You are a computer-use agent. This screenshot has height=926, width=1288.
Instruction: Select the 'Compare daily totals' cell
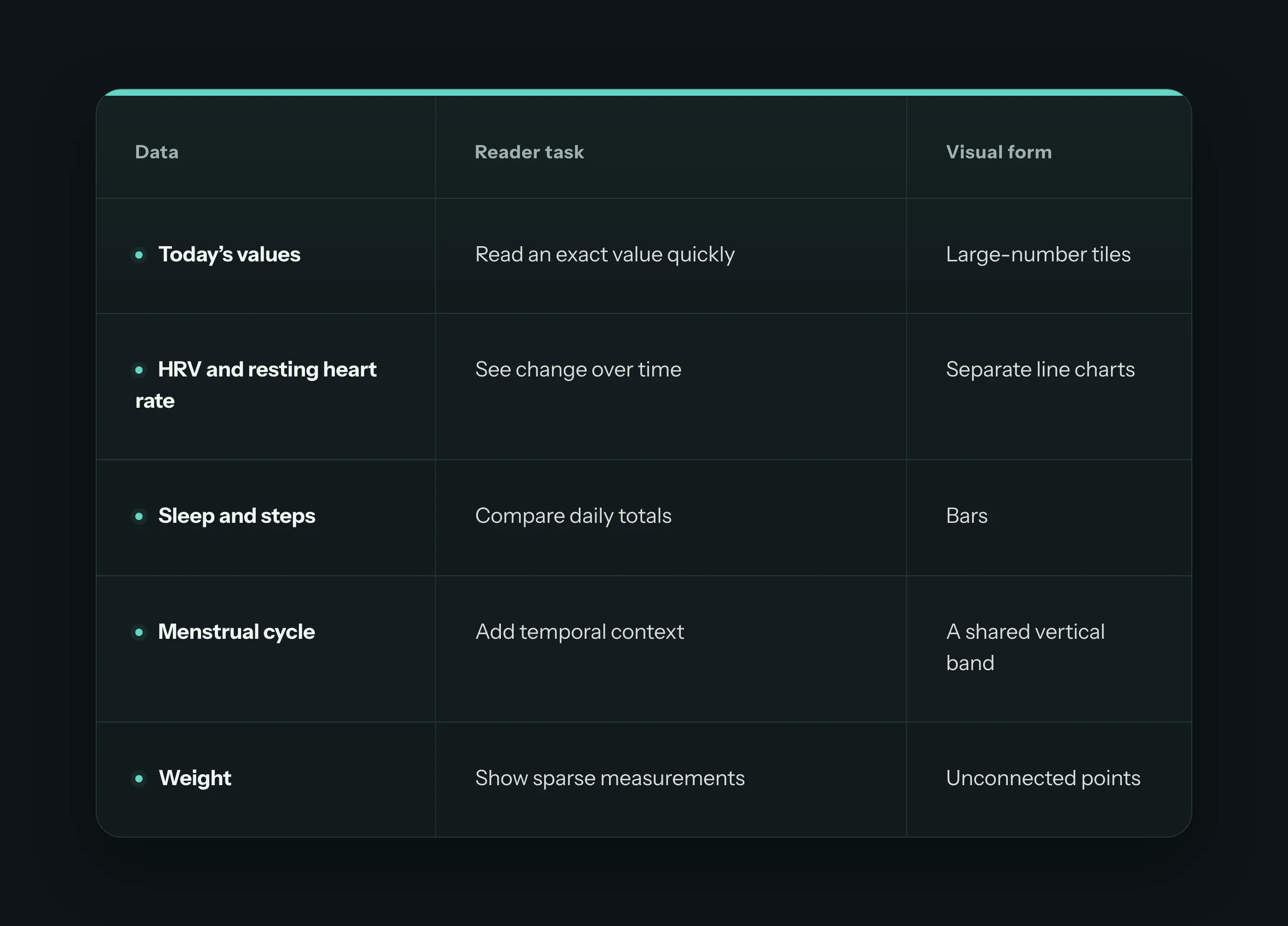point(671,517)
